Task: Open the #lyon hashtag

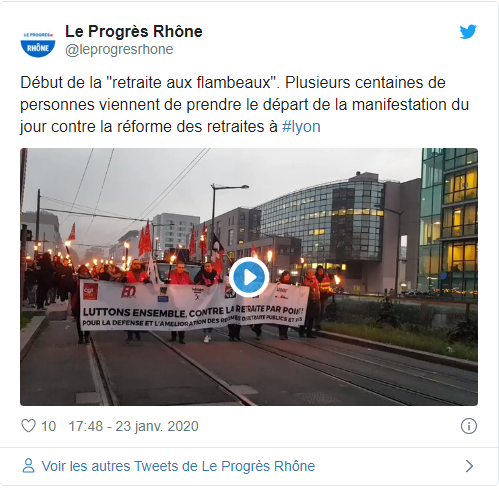Action: tap(301, 127)
